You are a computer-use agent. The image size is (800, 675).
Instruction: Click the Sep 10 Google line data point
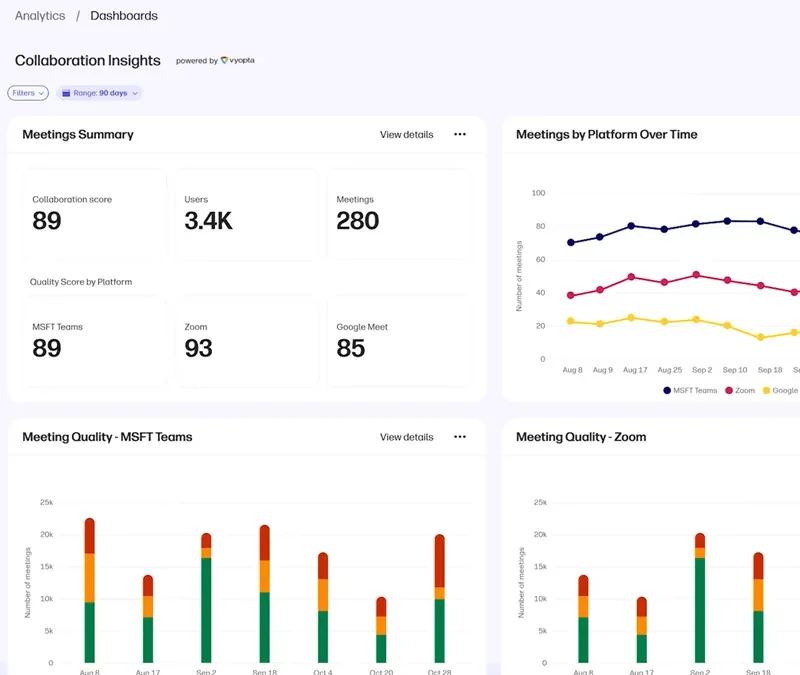tap(727, 326)
